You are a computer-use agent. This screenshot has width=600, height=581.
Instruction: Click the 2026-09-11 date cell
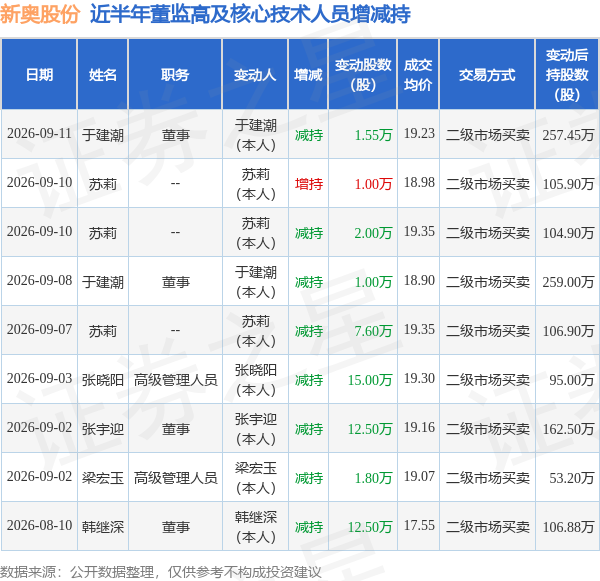pyautogui.click(x=39, y=134)
